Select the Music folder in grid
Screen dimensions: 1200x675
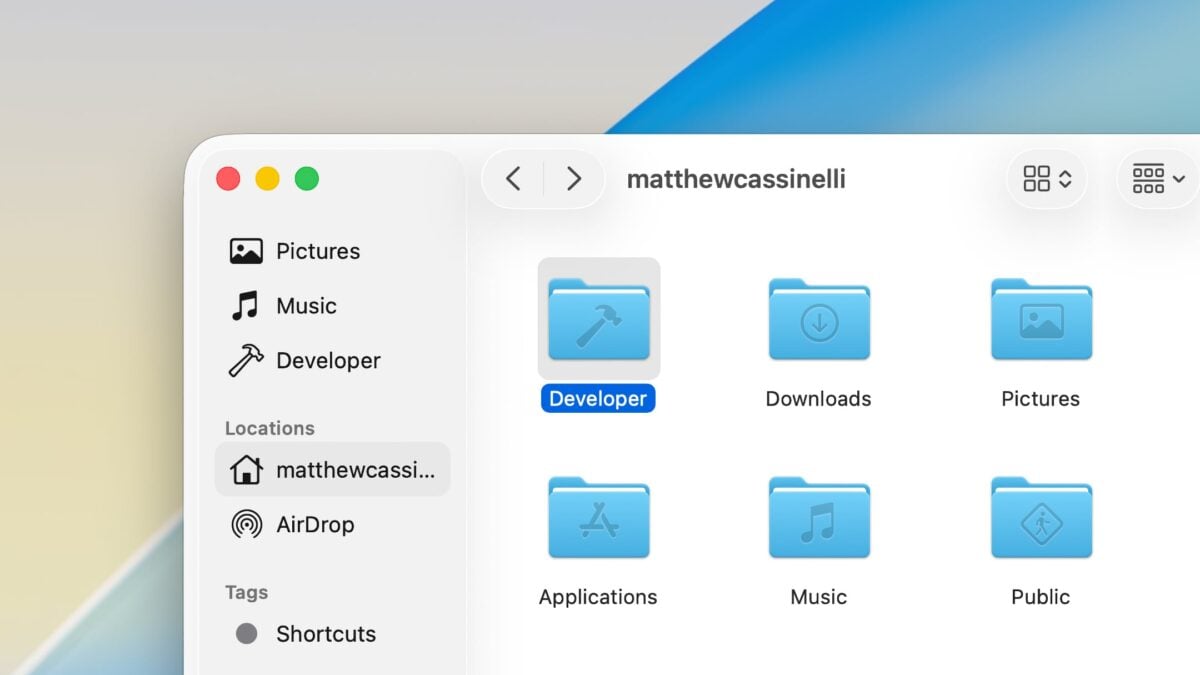[x=818, y=518]
